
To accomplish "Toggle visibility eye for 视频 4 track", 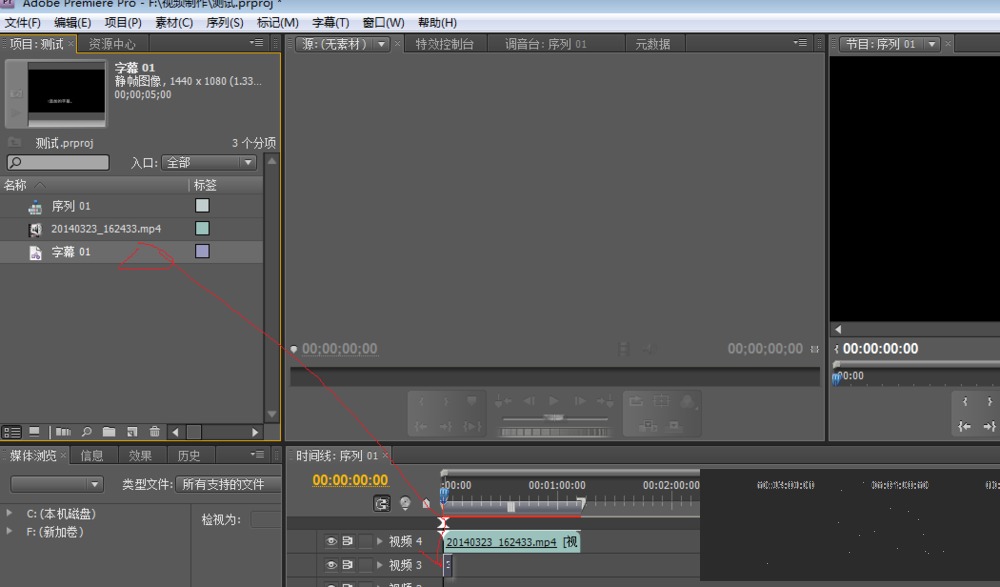I will pyautogui.click(x=331, y=542).
